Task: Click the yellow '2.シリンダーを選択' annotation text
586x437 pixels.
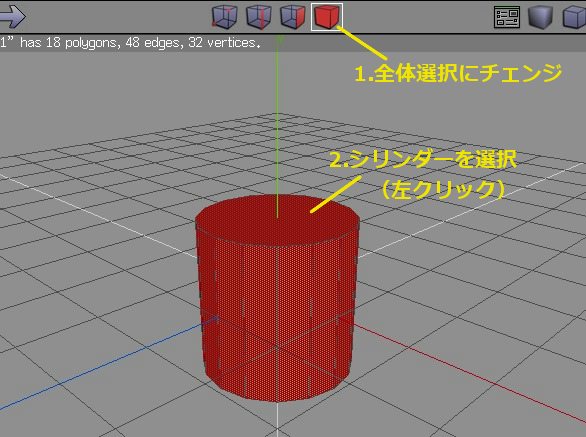Action: pos(423,160)
